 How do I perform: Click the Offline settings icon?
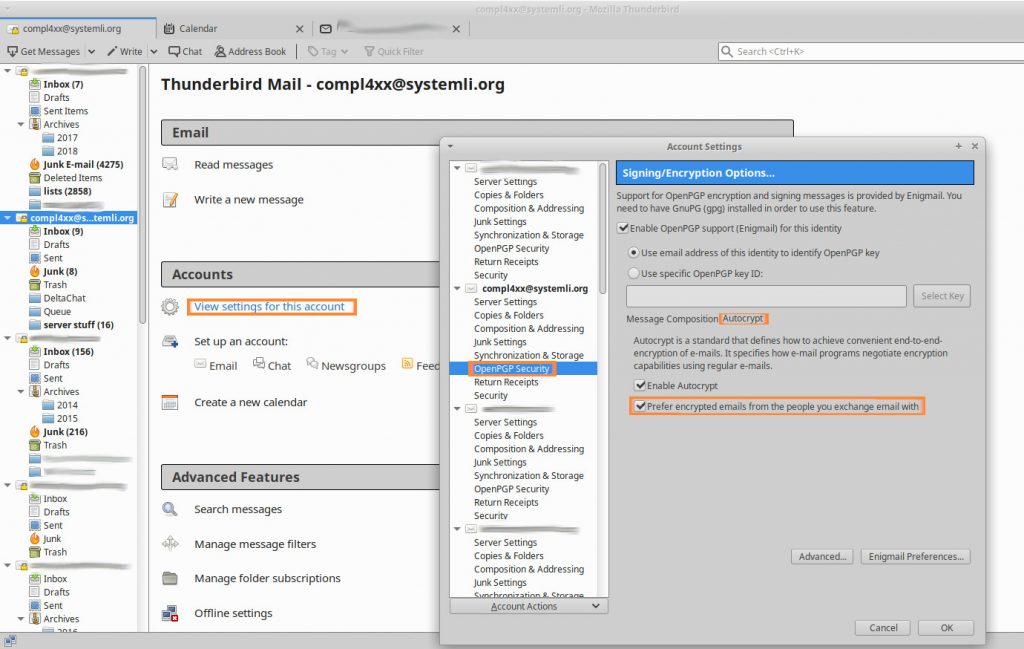pos(170,613)
